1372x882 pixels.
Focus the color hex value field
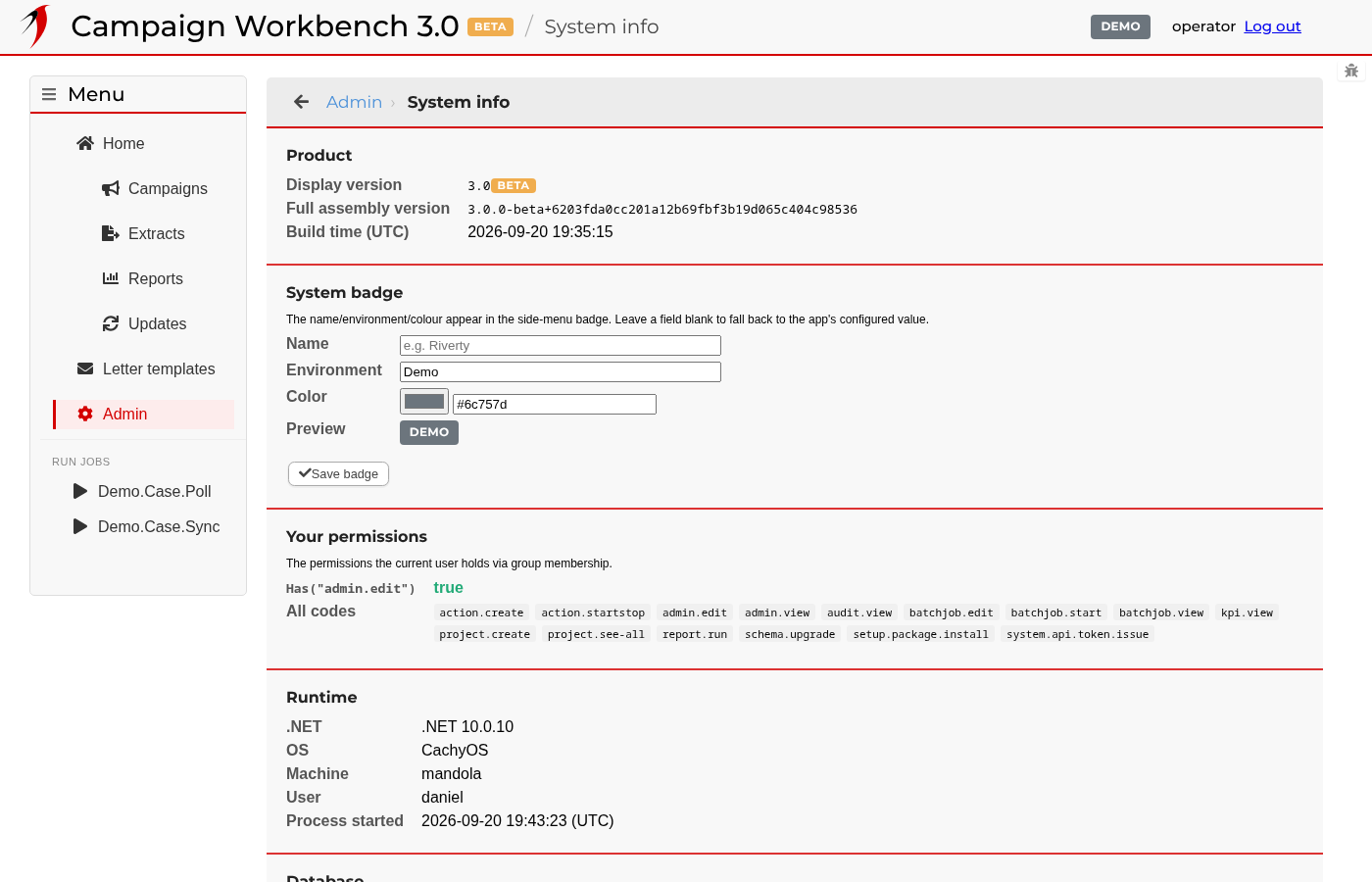[x=555, y=404]
